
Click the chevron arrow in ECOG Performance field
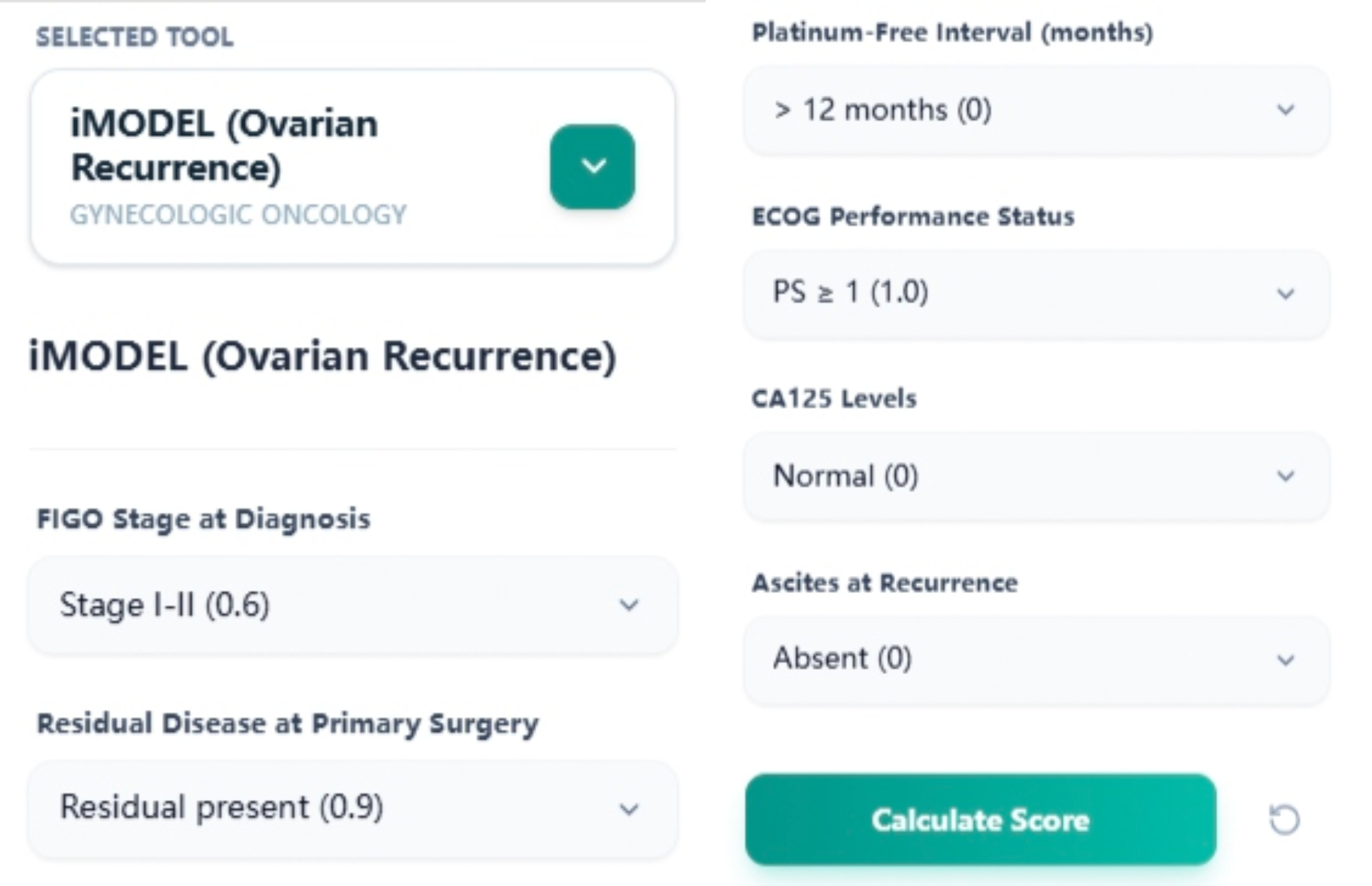pos(1286,294)
